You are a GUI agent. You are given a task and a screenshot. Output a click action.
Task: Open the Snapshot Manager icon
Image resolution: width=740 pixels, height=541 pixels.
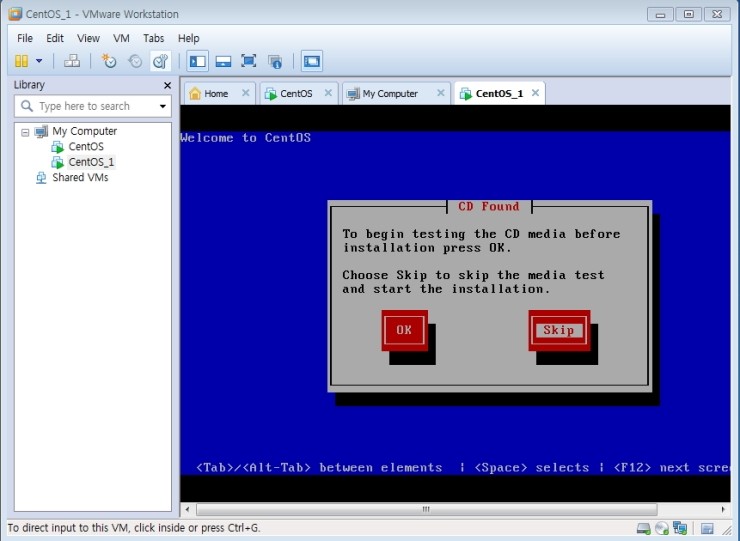pos(160,61)
